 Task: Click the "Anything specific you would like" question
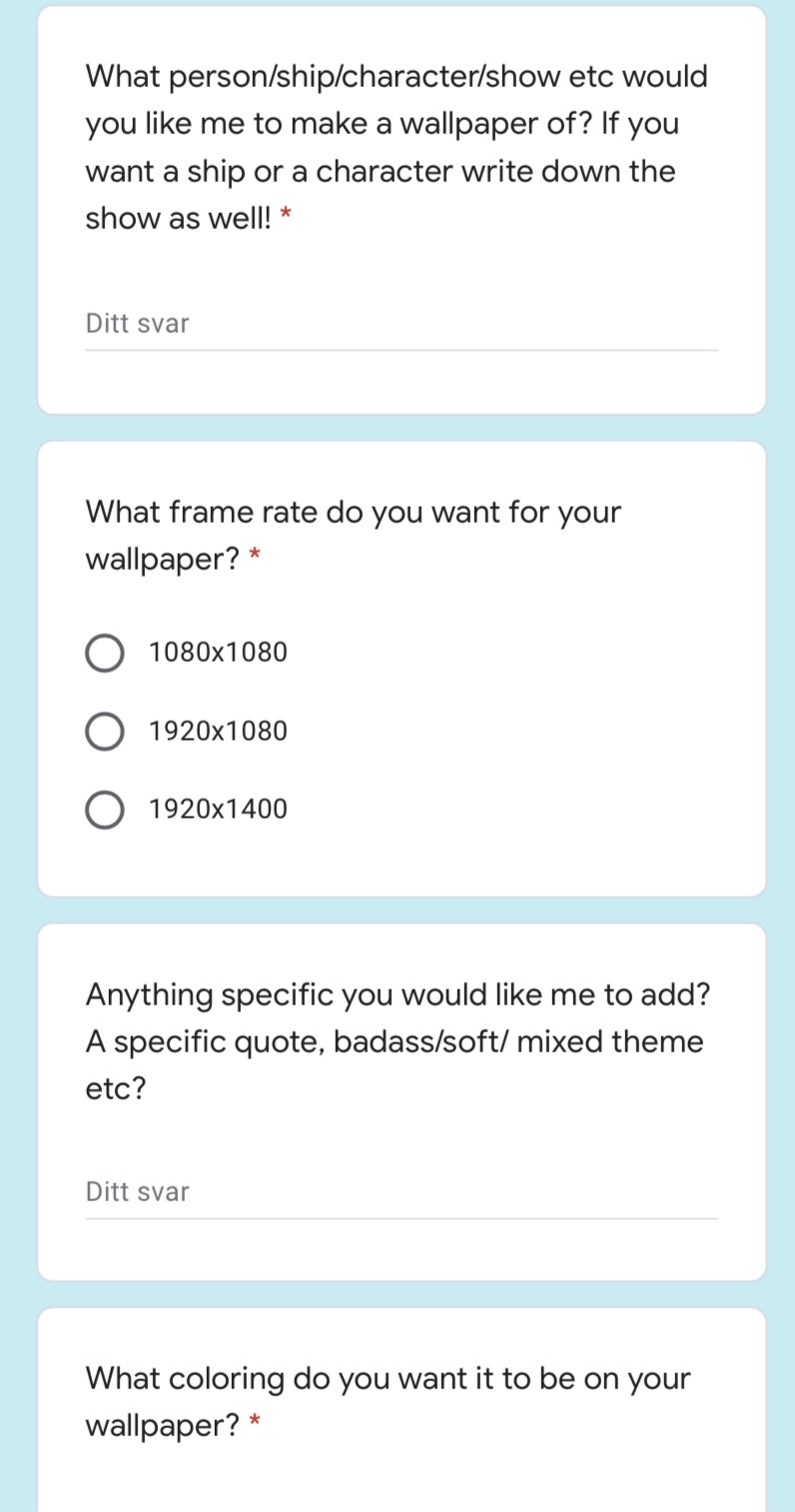[x=397, y=995]
